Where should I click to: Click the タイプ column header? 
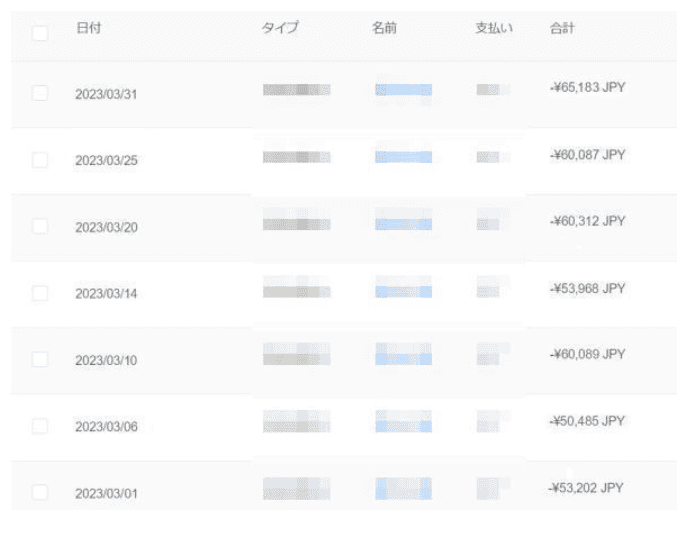280,29
